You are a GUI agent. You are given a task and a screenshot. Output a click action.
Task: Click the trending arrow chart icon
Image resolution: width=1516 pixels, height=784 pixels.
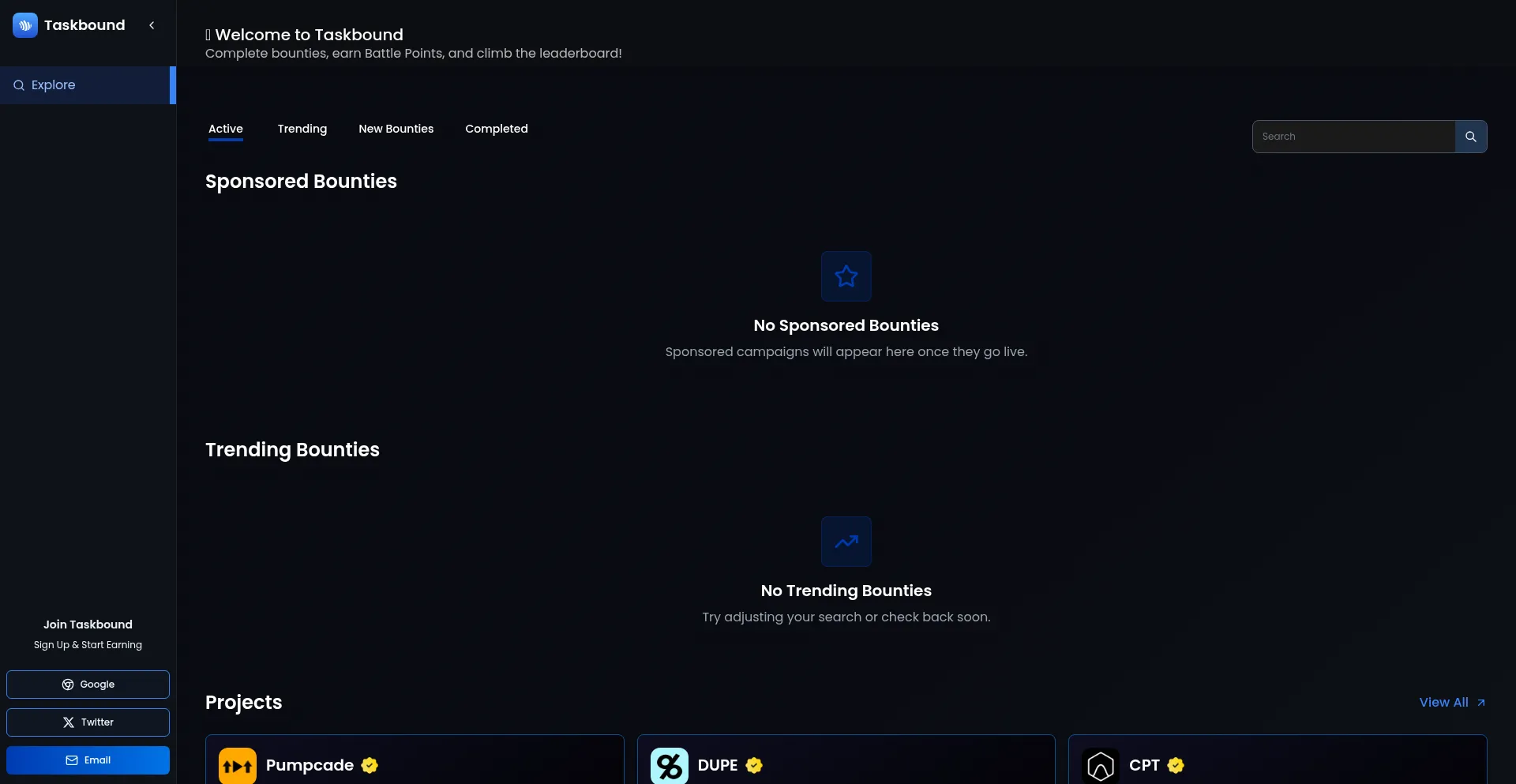point(846,542)
